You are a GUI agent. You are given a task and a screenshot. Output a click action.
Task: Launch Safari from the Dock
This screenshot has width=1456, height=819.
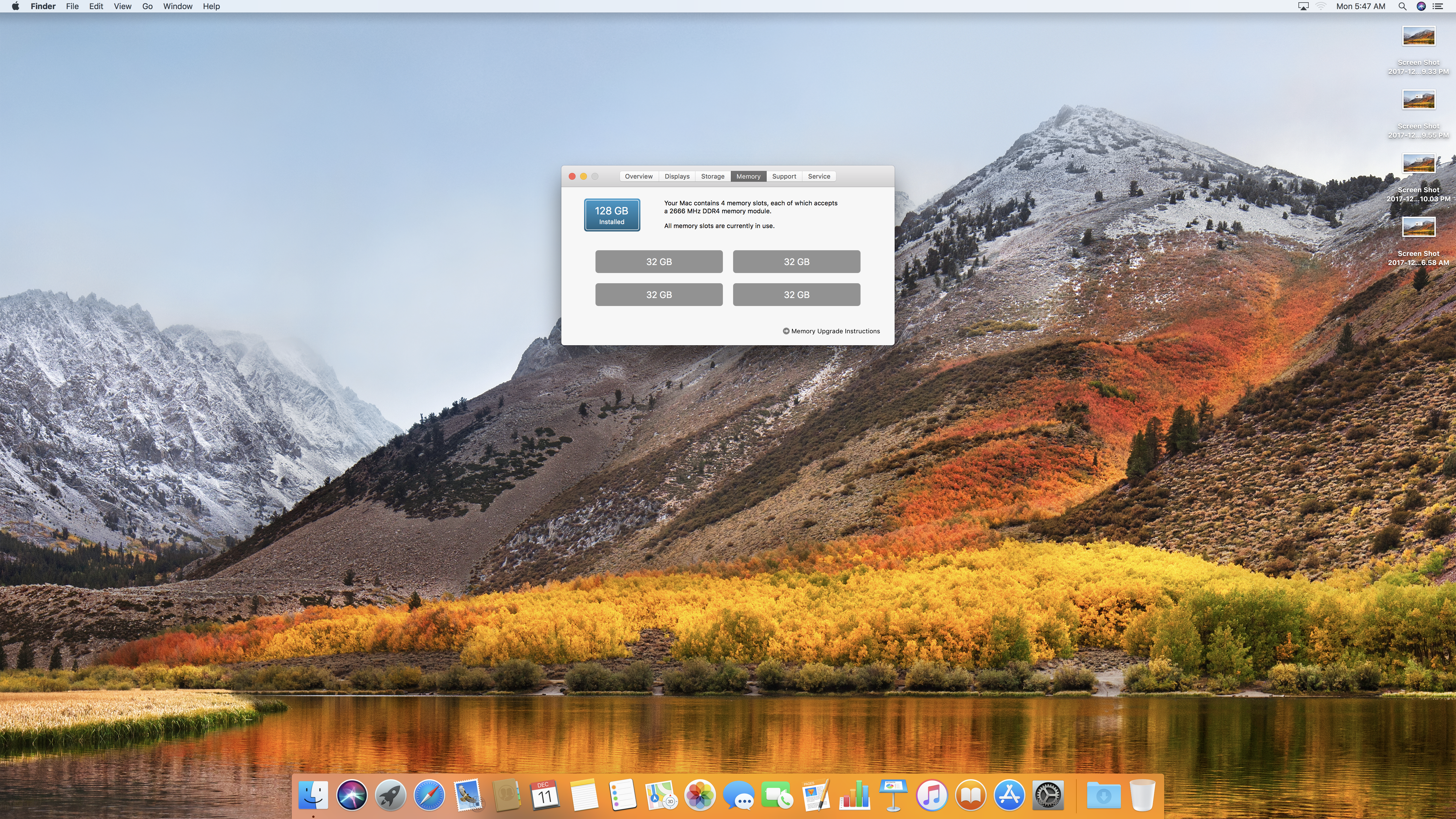[429, 795]
